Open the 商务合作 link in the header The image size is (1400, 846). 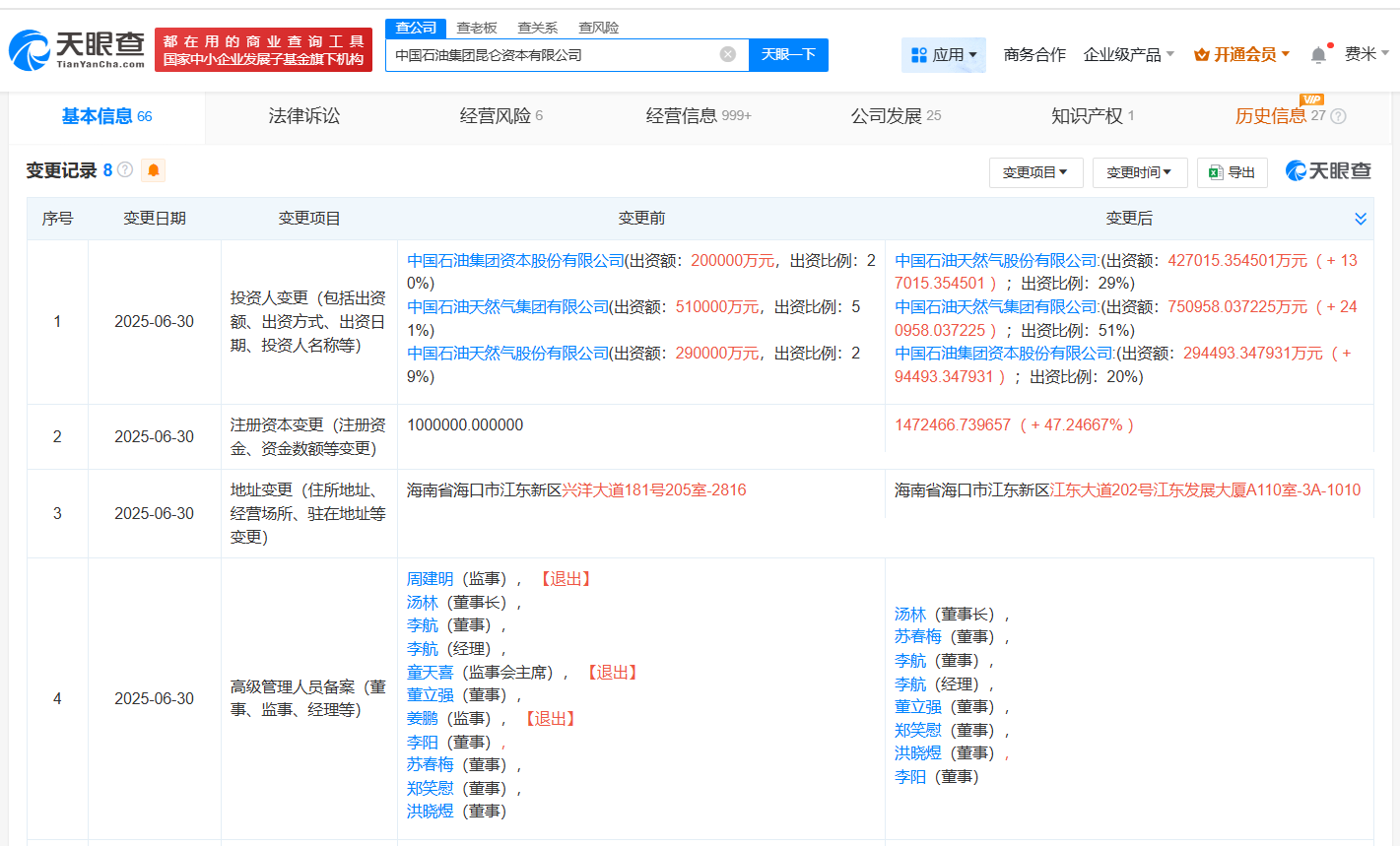(x=1033, y=54)
